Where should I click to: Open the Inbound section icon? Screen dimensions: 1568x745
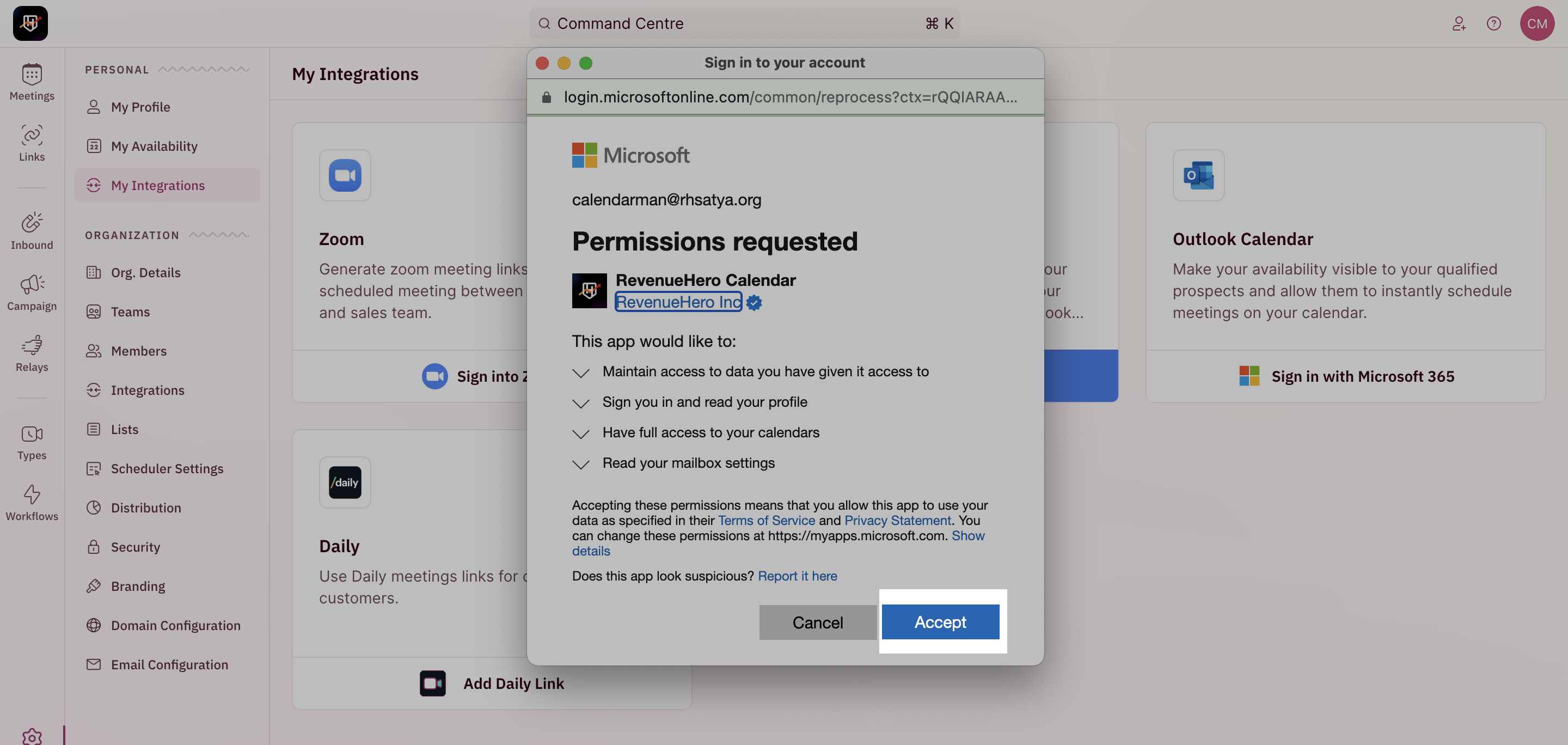32,222
